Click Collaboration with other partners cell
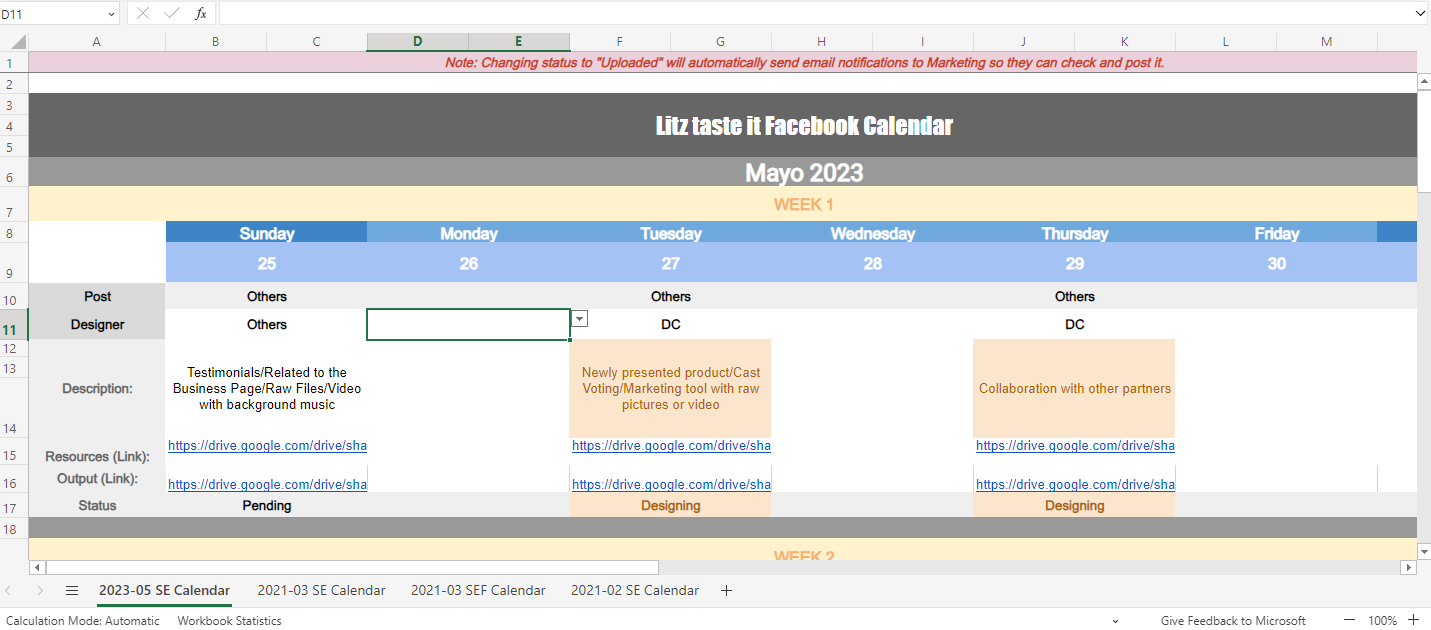The image size is (1431, 630). pyautogui.click(x=1075, y=388)
